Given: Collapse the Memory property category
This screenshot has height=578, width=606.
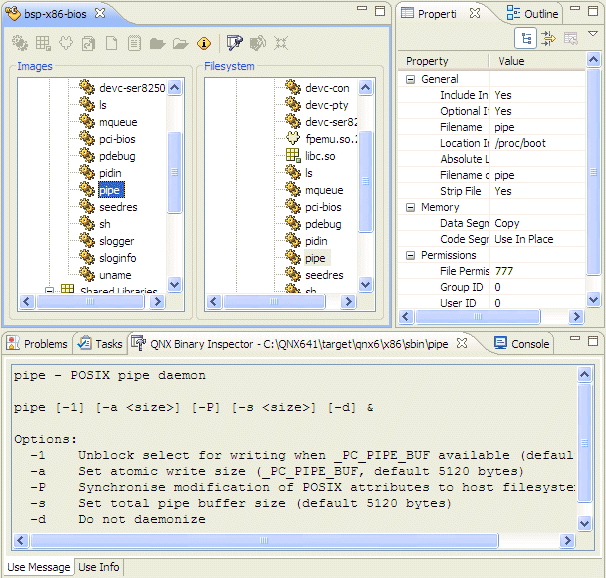Looking at the screenshot, I should [410, 207].
